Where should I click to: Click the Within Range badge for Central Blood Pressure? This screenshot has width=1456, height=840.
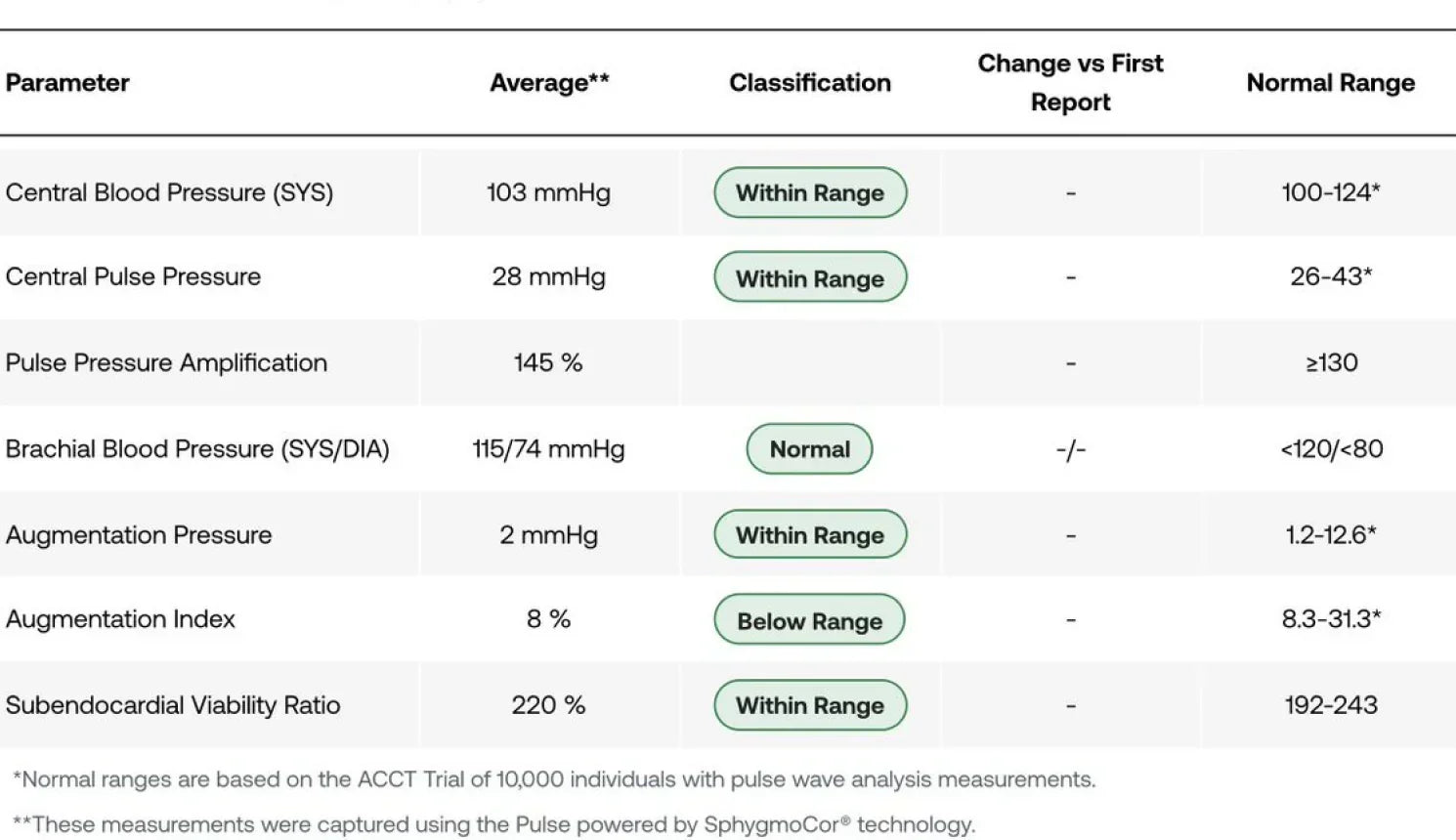810,192
